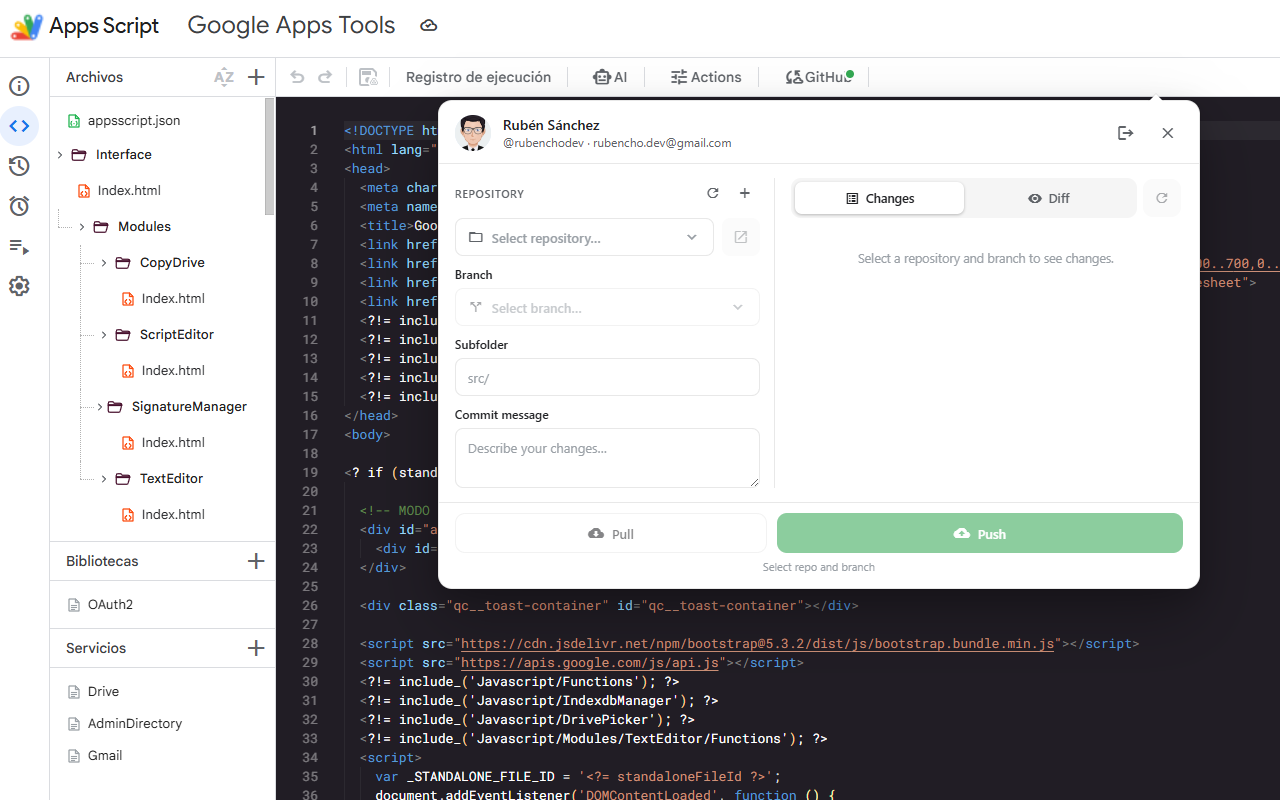Expand the SignatureManager folder chevron
Screen dimensions: 1280x800
coord(99,407)
